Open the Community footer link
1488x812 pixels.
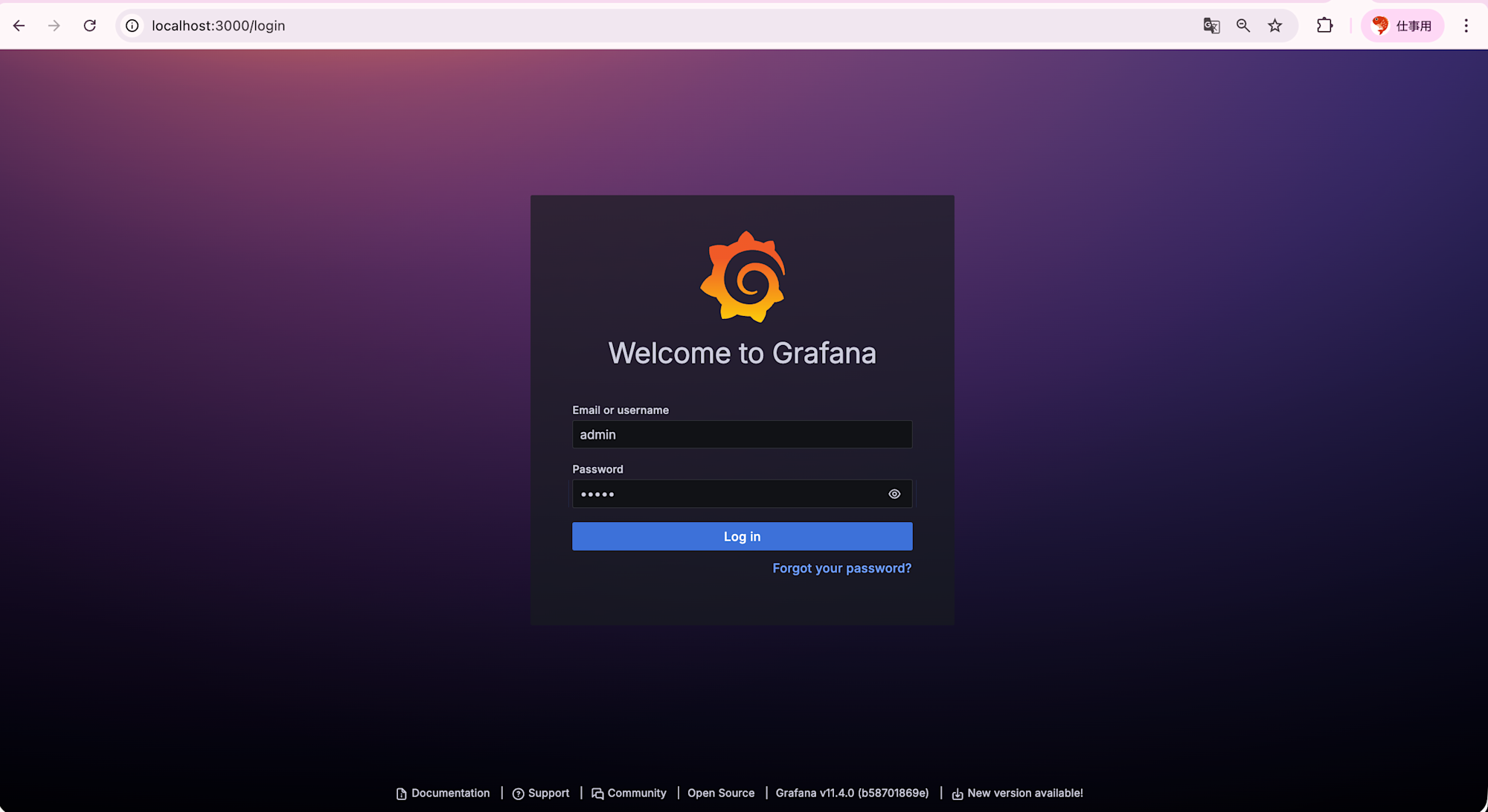click(x=636, y=793)
